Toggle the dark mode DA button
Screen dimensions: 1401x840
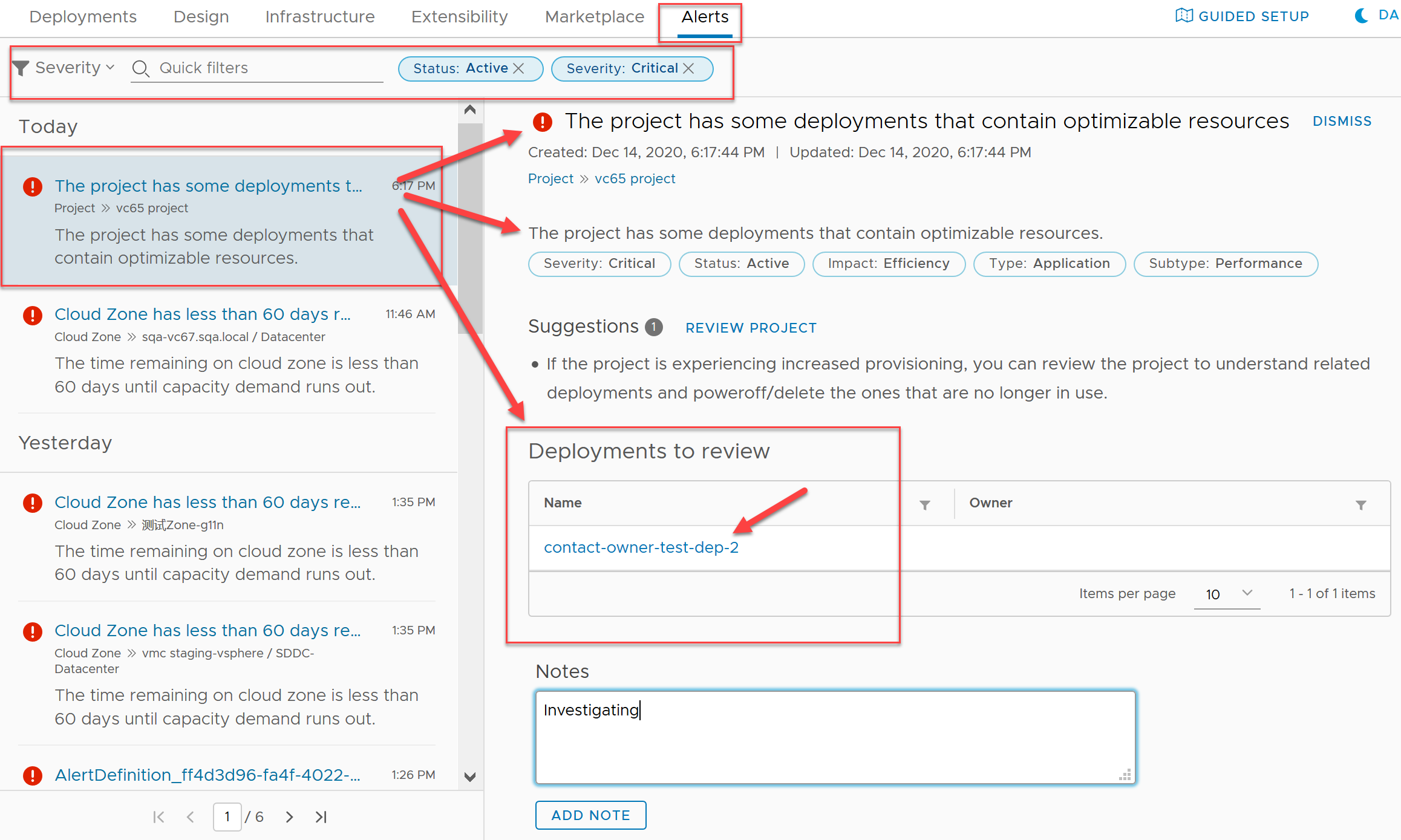click(x=1362, y=15)
